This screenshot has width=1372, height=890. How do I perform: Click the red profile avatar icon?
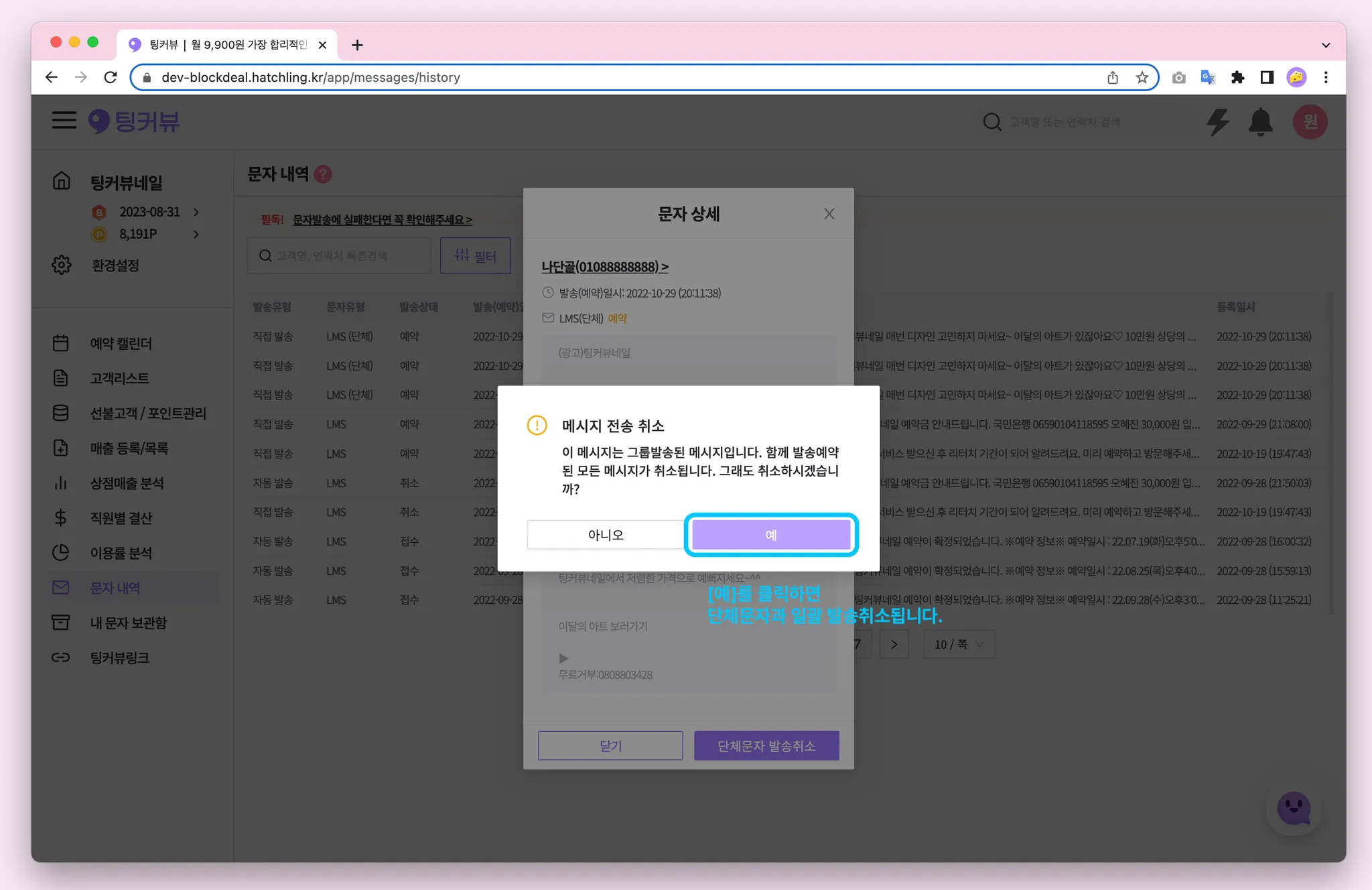[1310, 122]
